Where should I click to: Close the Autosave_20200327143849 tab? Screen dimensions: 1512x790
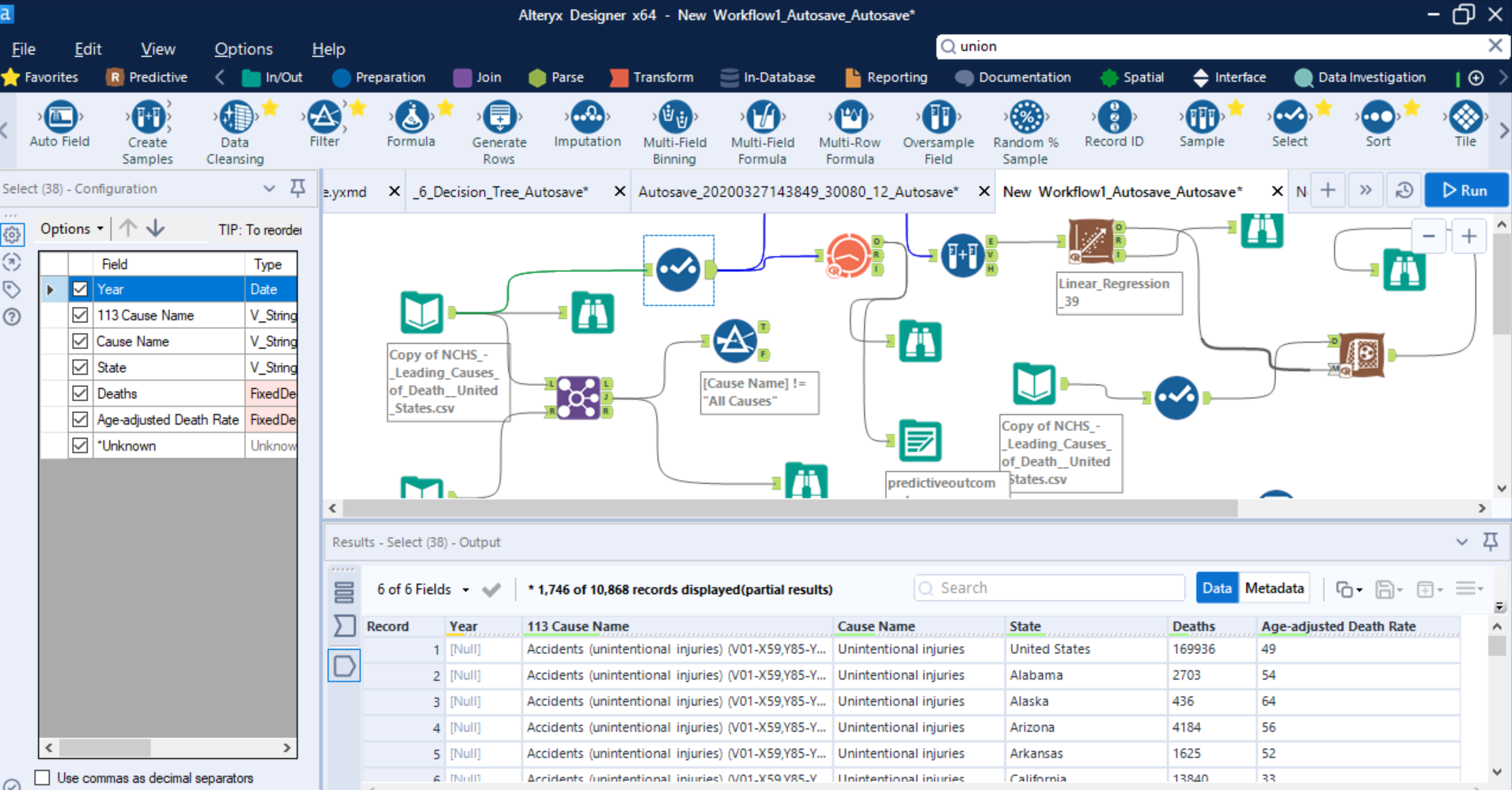pyautogui.click(x=983, y=191)
